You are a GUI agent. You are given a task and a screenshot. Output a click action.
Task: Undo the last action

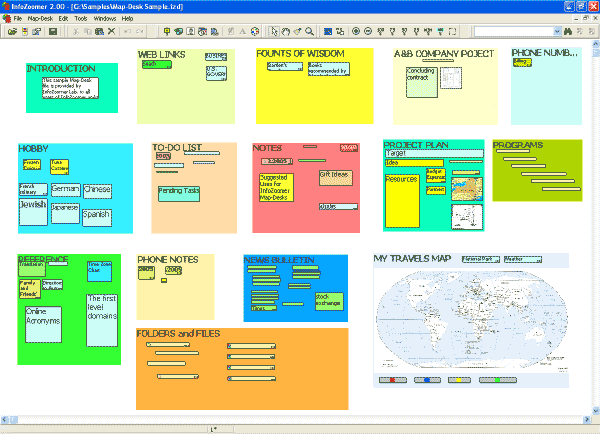(x=127, y=31)
